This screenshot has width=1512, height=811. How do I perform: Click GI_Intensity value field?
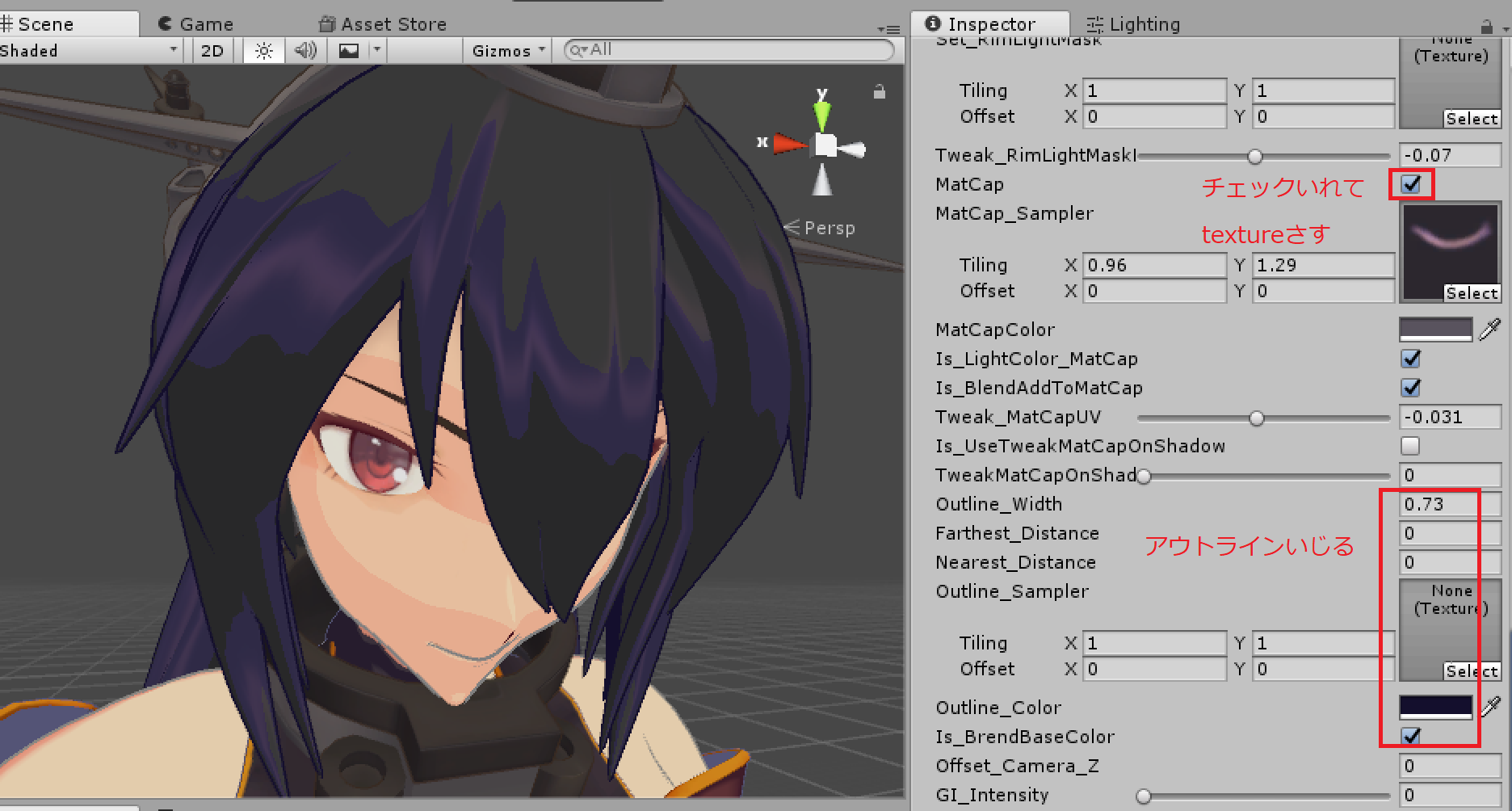click(1450, 795)
